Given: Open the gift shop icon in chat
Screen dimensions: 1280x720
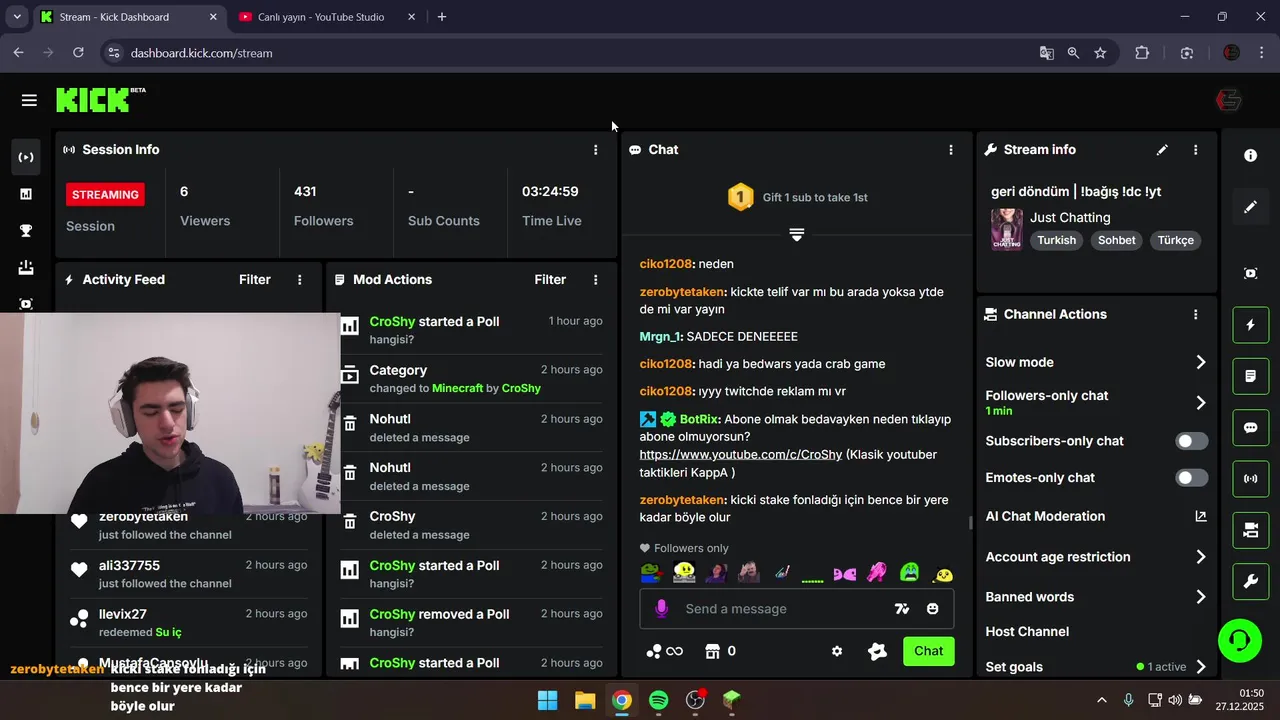Looking at the screenshot, I should click(x=713, y=651).
